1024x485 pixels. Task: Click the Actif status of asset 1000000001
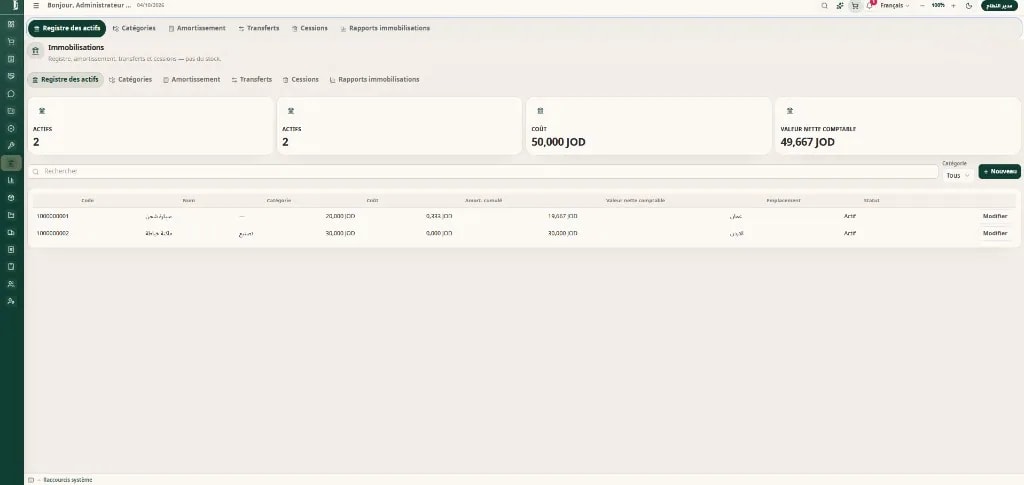(849, 216)
